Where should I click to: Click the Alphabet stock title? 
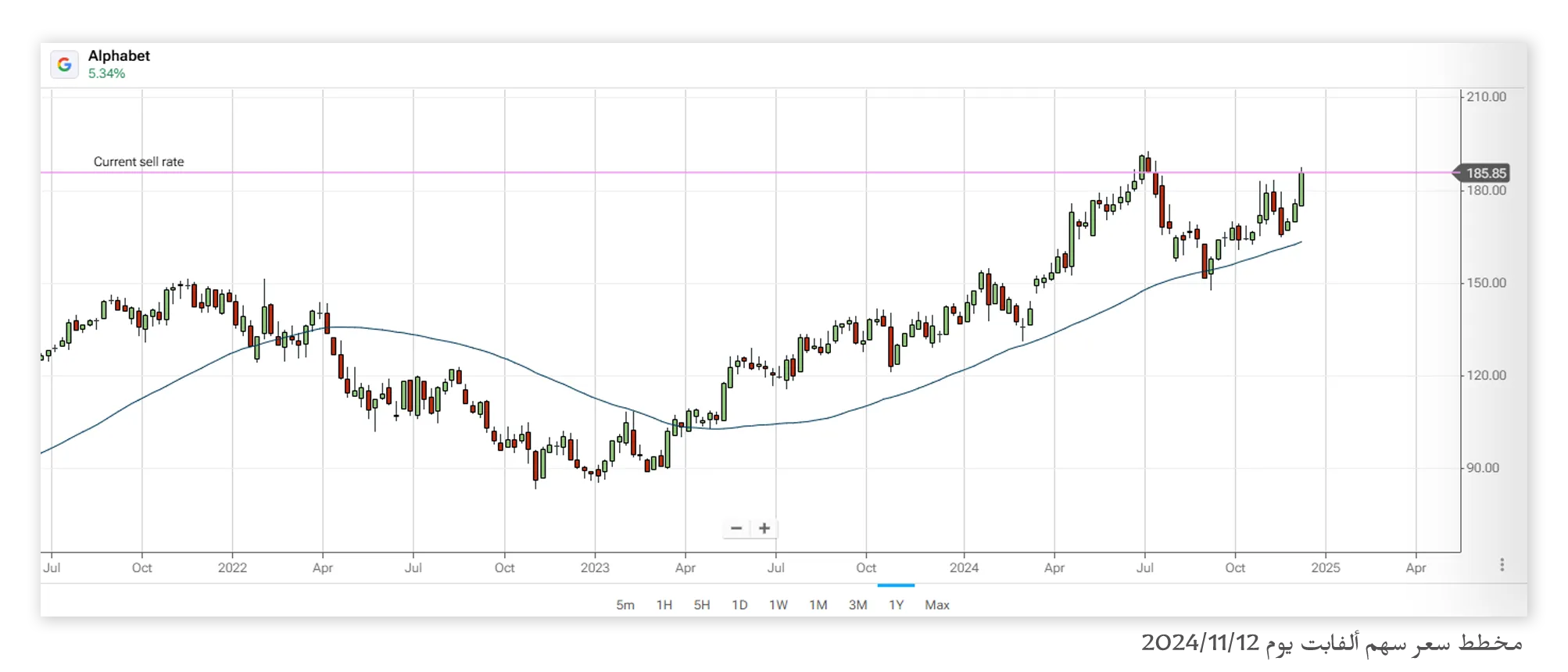(x=119, y=55)
